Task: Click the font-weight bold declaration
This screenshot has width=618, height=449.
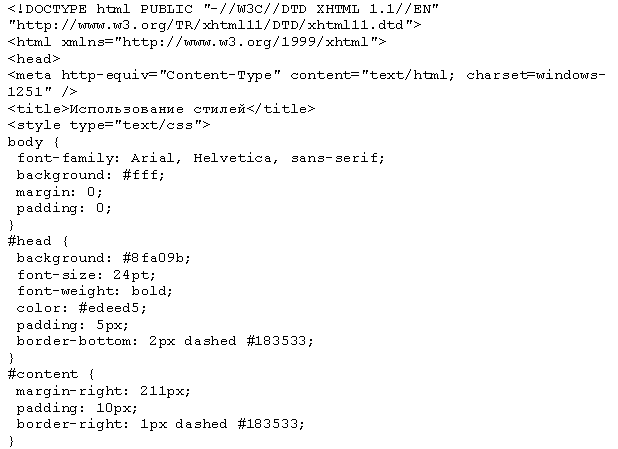Action: [x=95, y=291]
